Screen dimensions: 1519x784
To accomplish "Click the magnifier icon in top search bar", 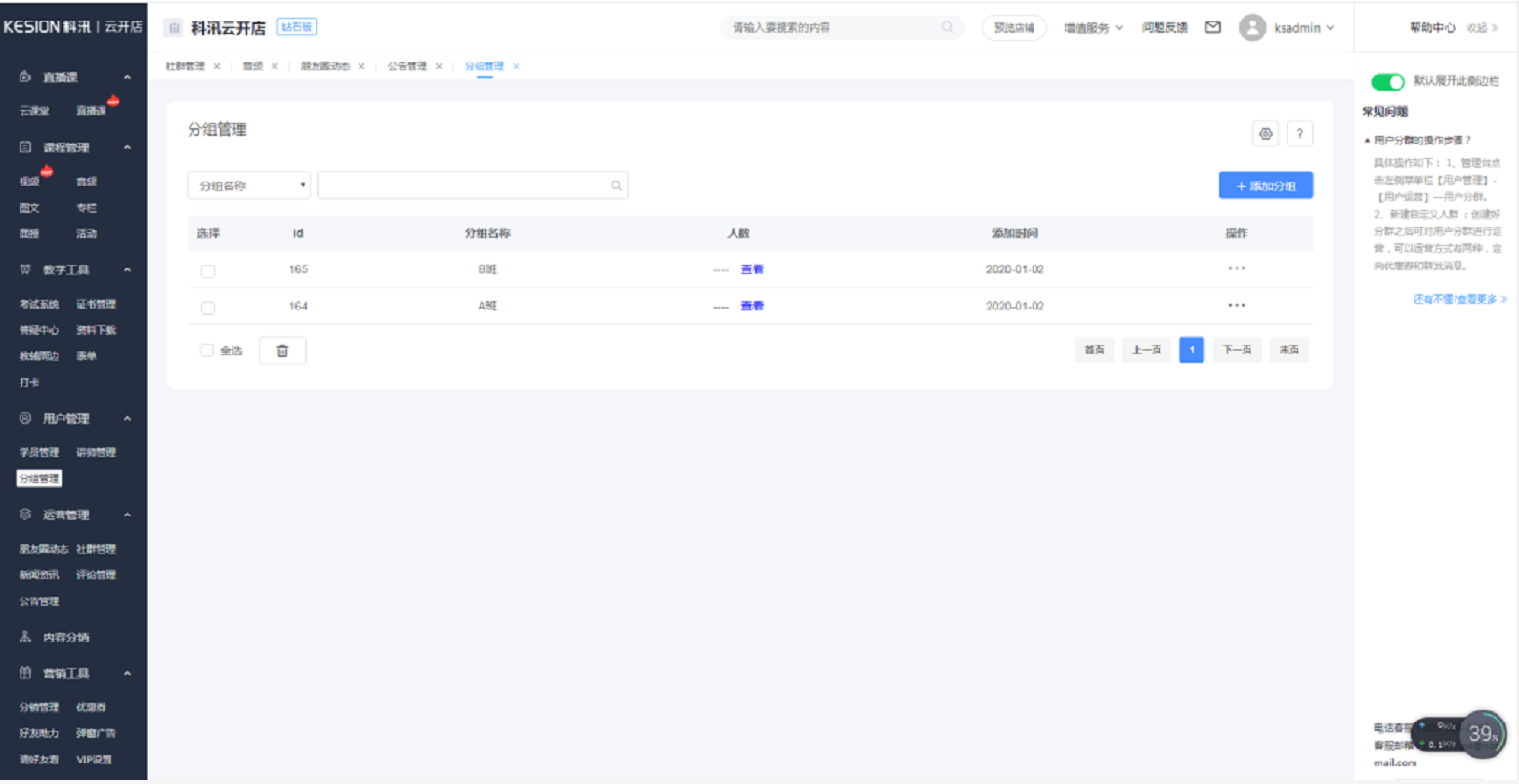I will [947, 27].
